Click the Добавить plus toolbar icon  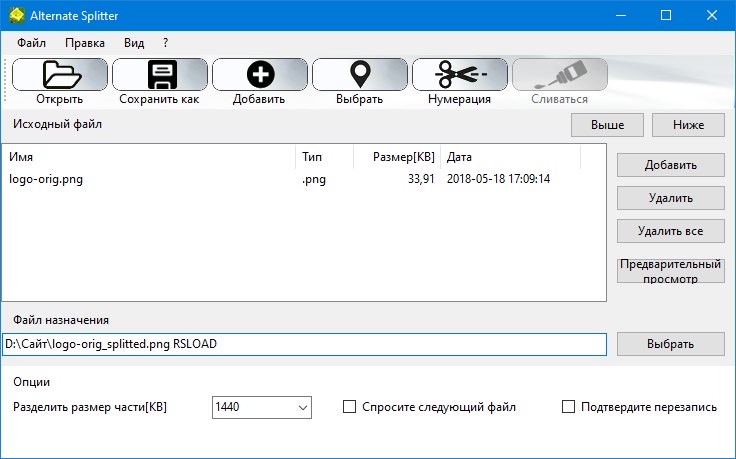coord(260,74)
